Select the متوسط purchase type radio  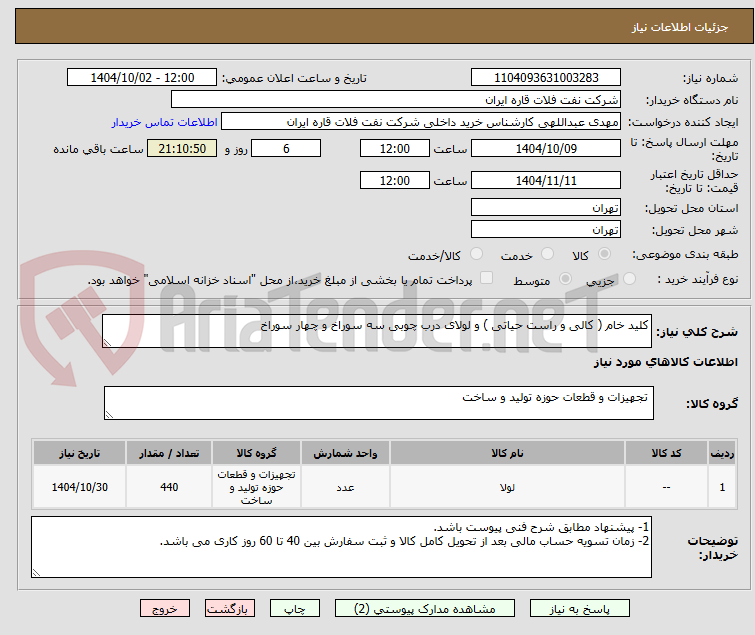pyautogui.click(x=565, y=279)
